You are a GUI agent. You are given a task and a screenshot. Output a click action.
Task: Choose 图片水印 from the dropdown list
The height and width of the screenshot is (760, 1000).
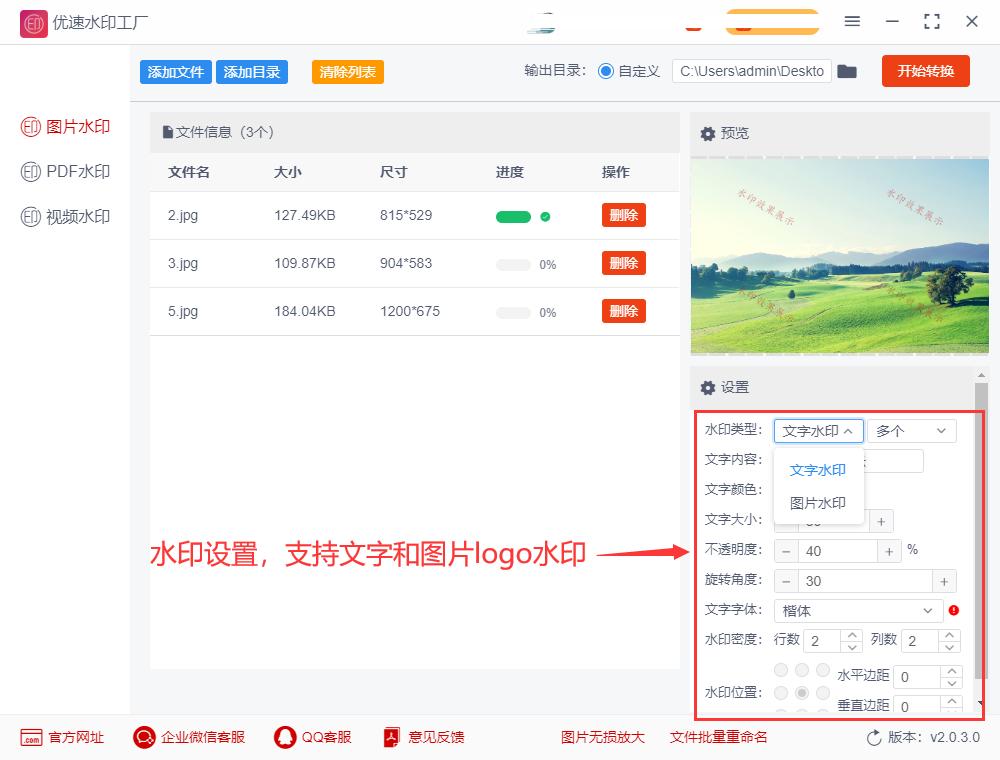[818, 503]
